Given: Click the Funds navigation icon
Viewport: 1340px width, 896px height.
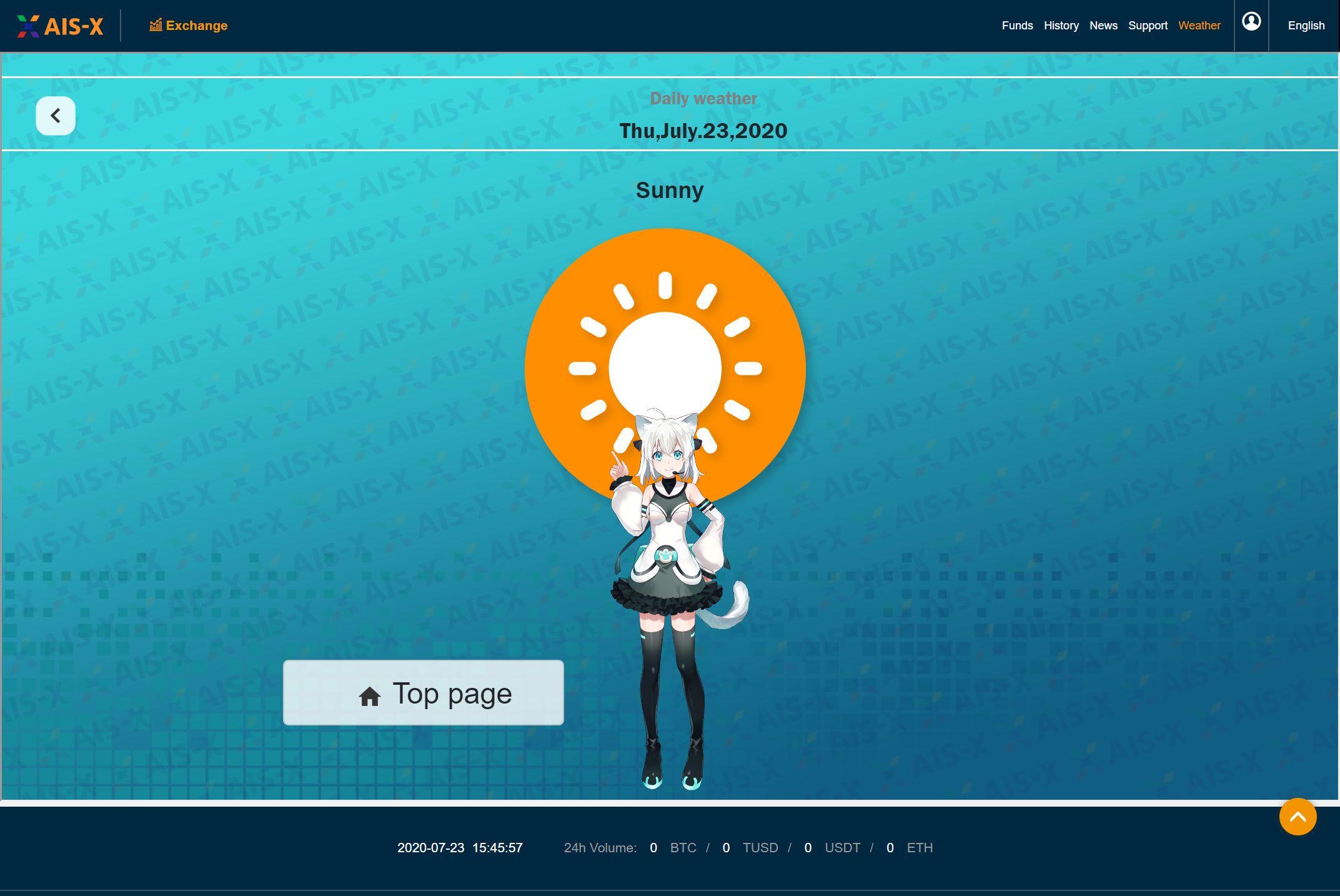Looking at the screenshot, I should (x=1017, y=25).
